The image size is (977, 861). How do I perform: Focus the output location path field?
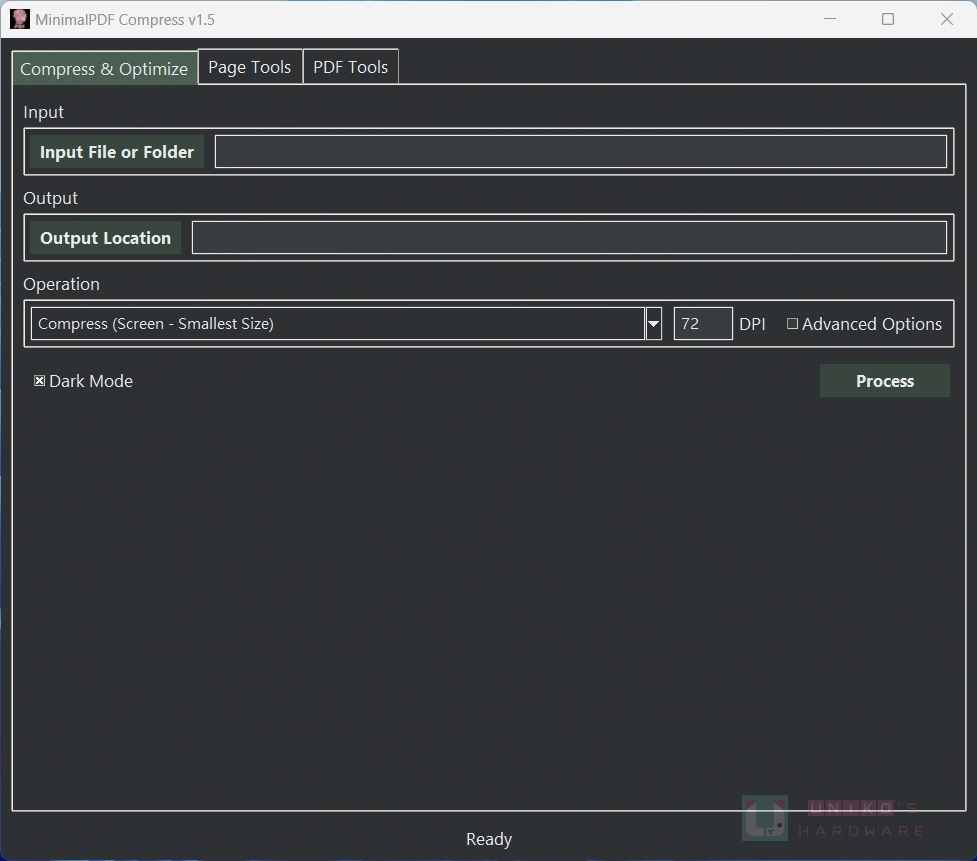pos(570,238)
